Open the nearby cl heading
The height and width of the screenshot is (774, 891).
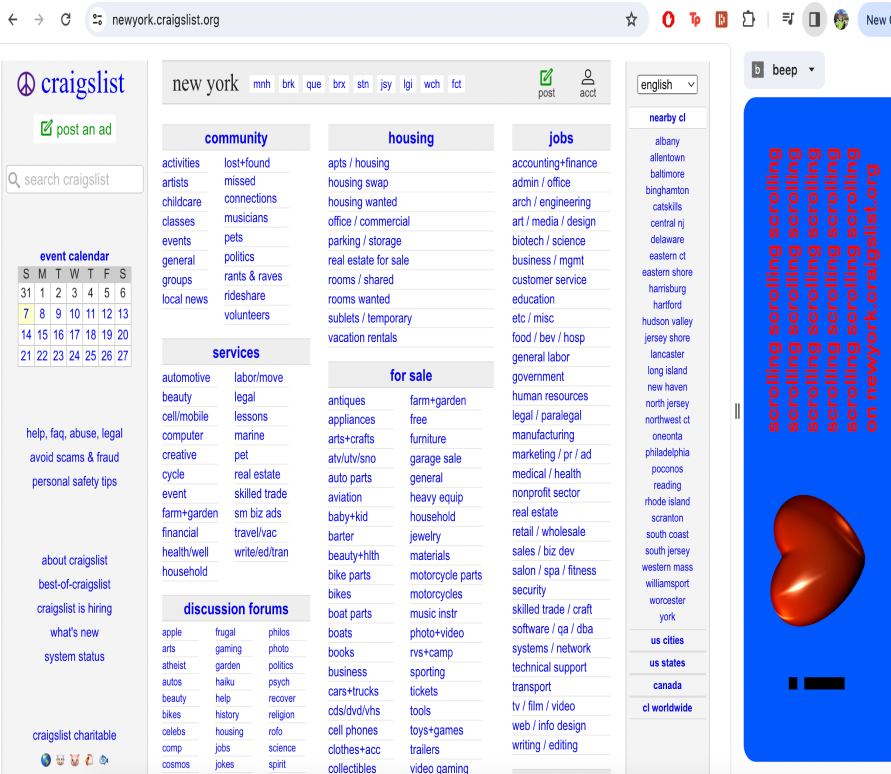667,118
